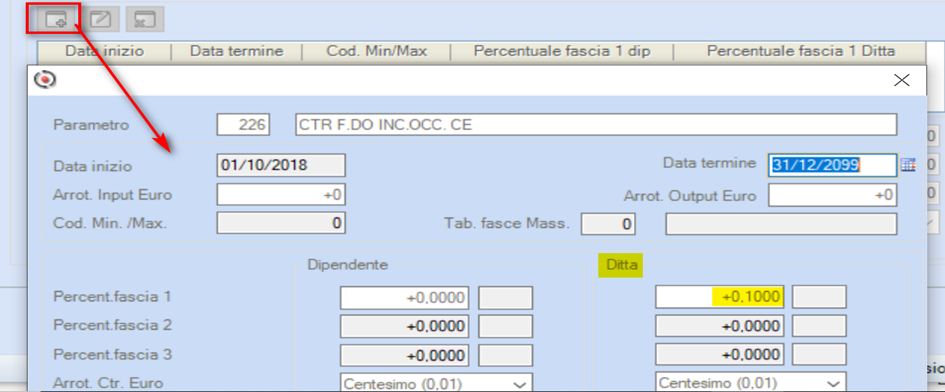The image size is (945, 392).
Task: Click Ditta Percent.fascia 2 value field
Action: pyautogui.click(x=720, y=326)
